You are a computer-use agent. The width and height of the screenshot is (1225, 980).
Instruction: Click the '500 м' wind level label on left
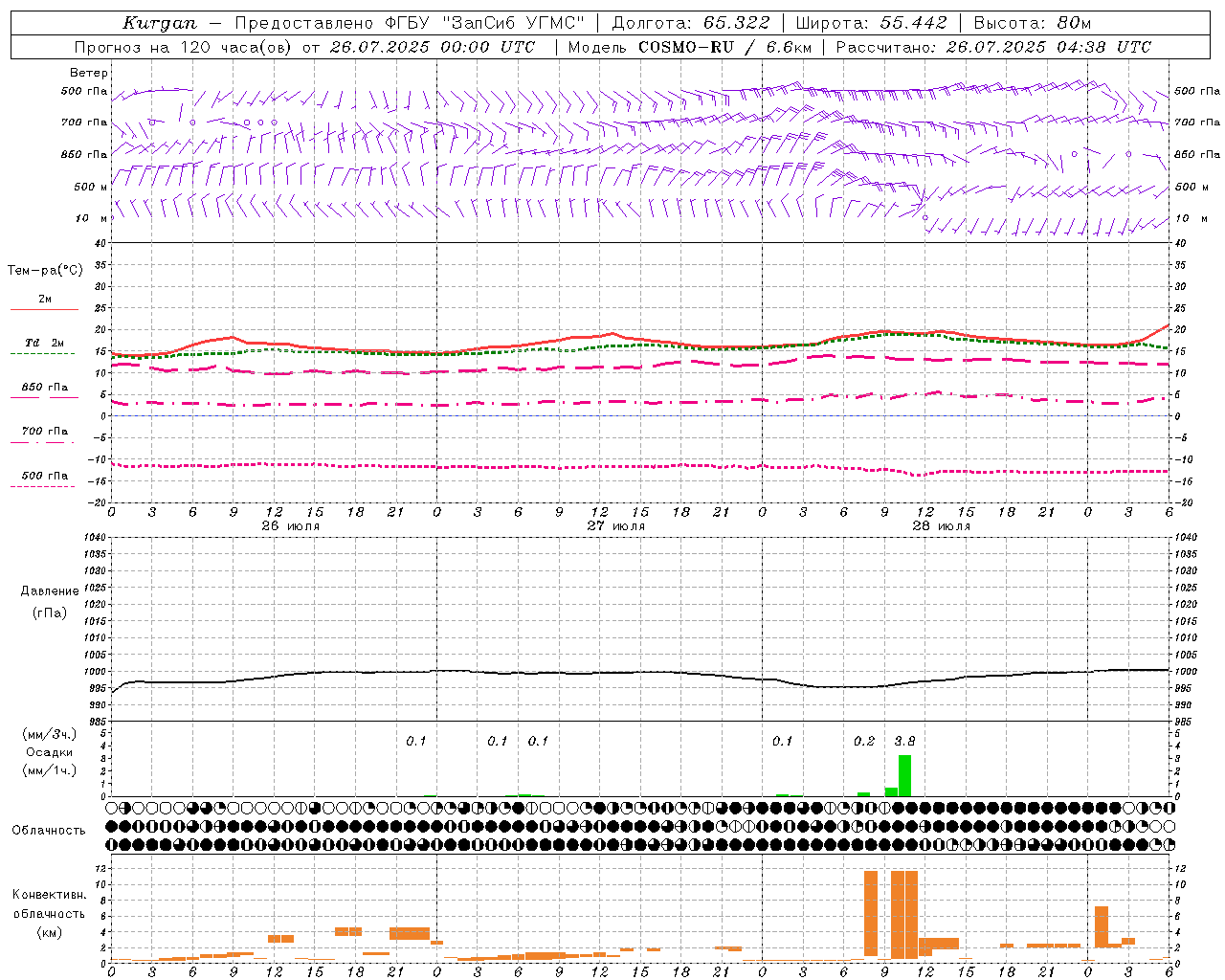pos(91,188)
